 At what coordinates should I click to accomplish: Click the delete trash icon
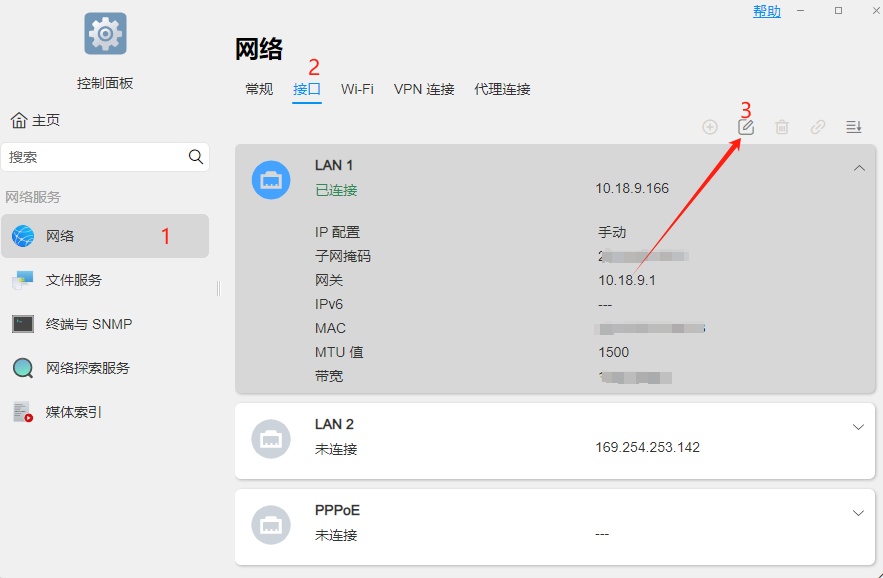[x=782, y=127]
